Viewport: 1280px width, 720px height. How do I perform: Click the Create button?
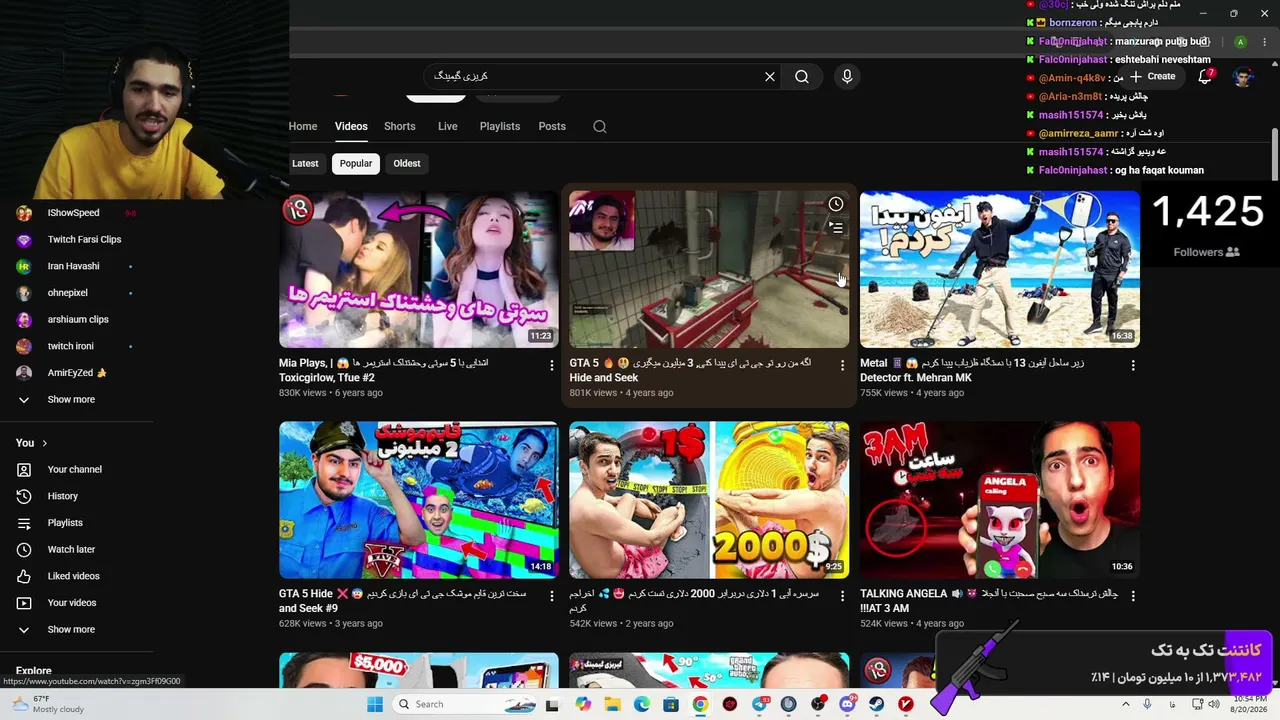pos(1152,77)
